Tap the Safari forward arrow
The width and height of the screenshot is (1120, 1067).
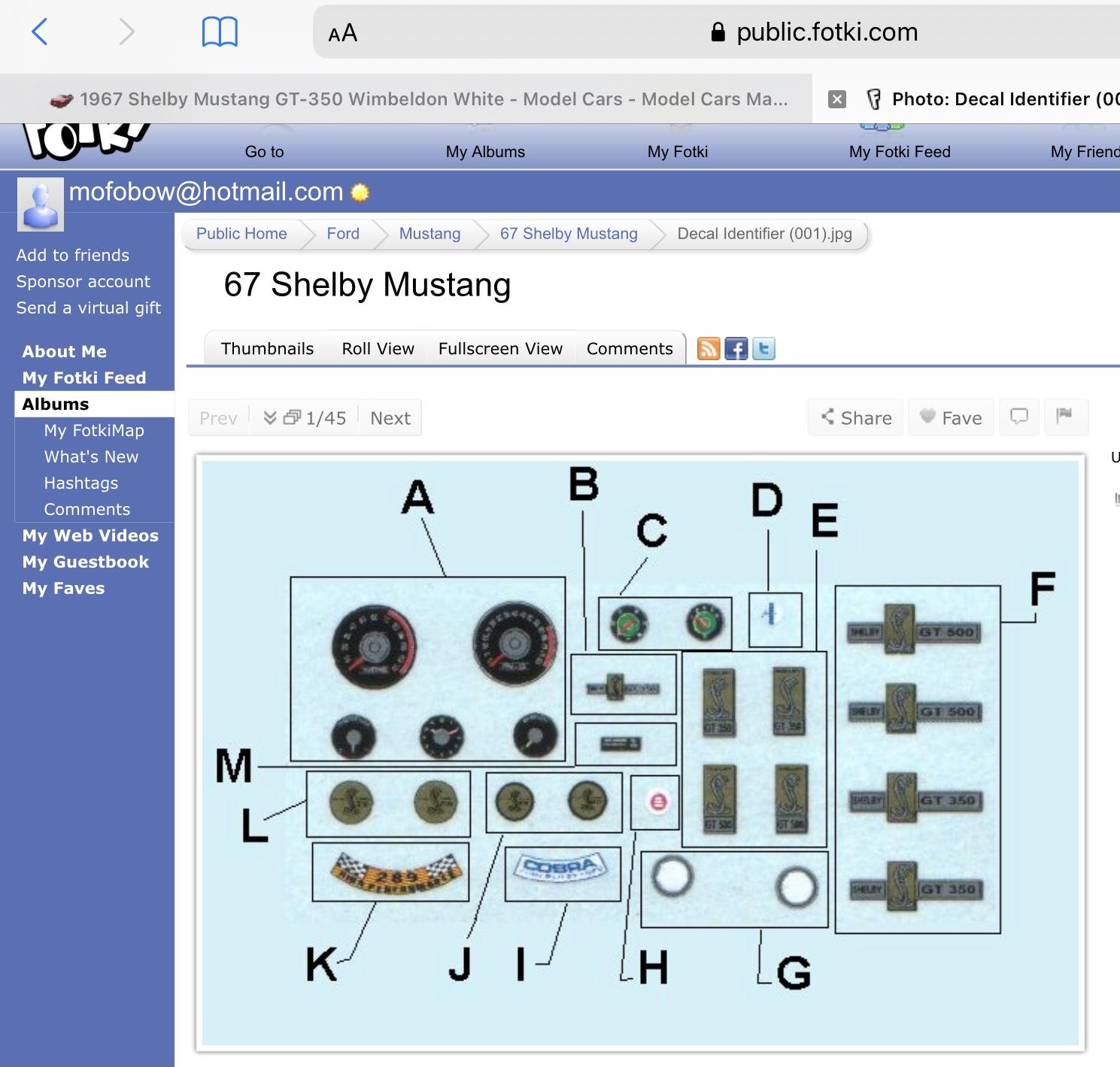coord(126,32)
